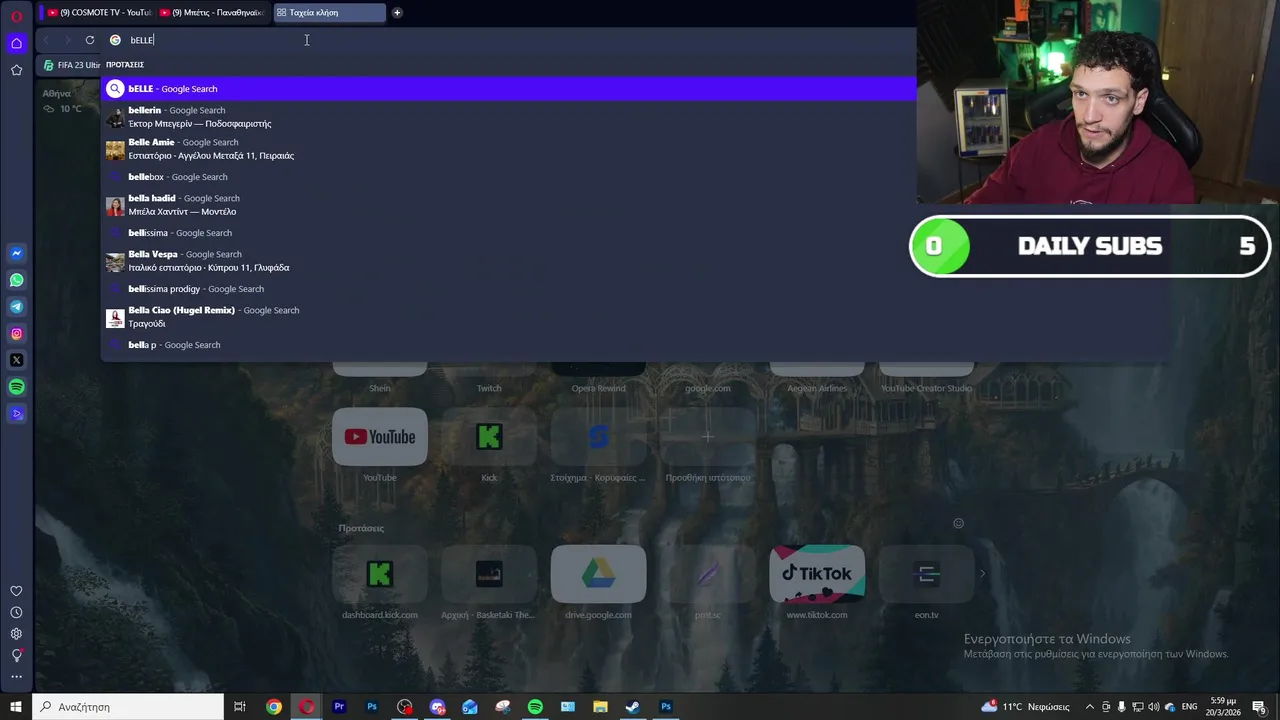
Task: Open Spotify in the Opera sidebar
Action: pyautogui.click(x=16, y=387)
